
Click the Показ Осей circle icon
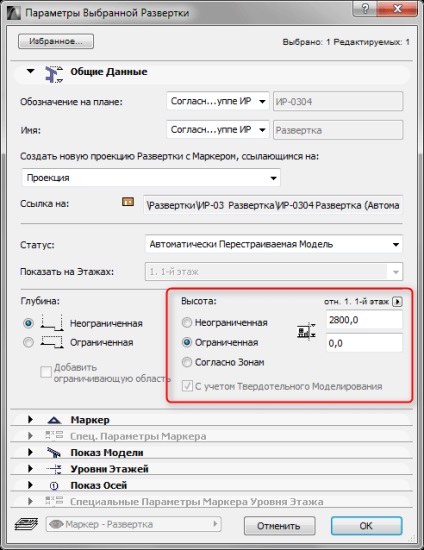(x=54, y=486)
